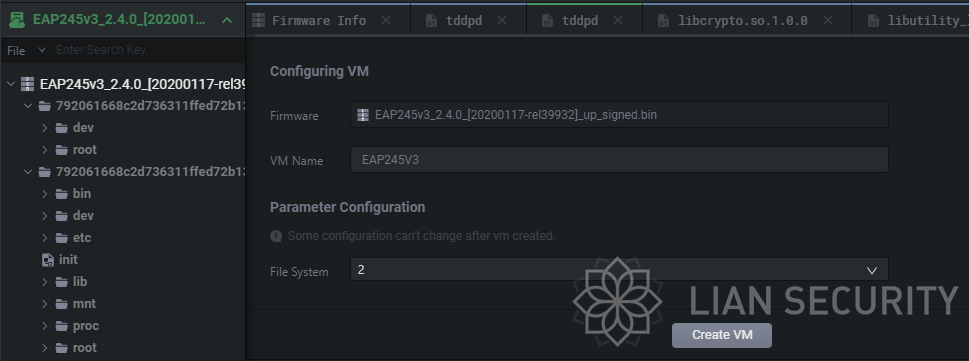This screenshot has width=969, height=361.
Task: Click the bin folder icon
Action: coord(62,194)
